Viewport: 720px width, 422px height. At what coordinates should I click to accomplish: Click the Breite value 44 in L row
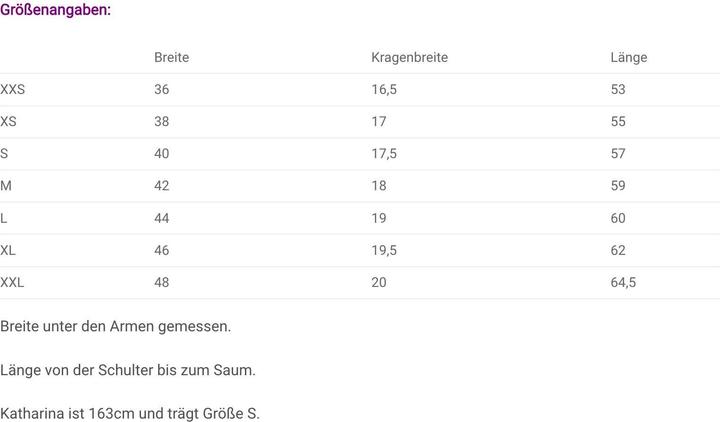tap(162, 218)
